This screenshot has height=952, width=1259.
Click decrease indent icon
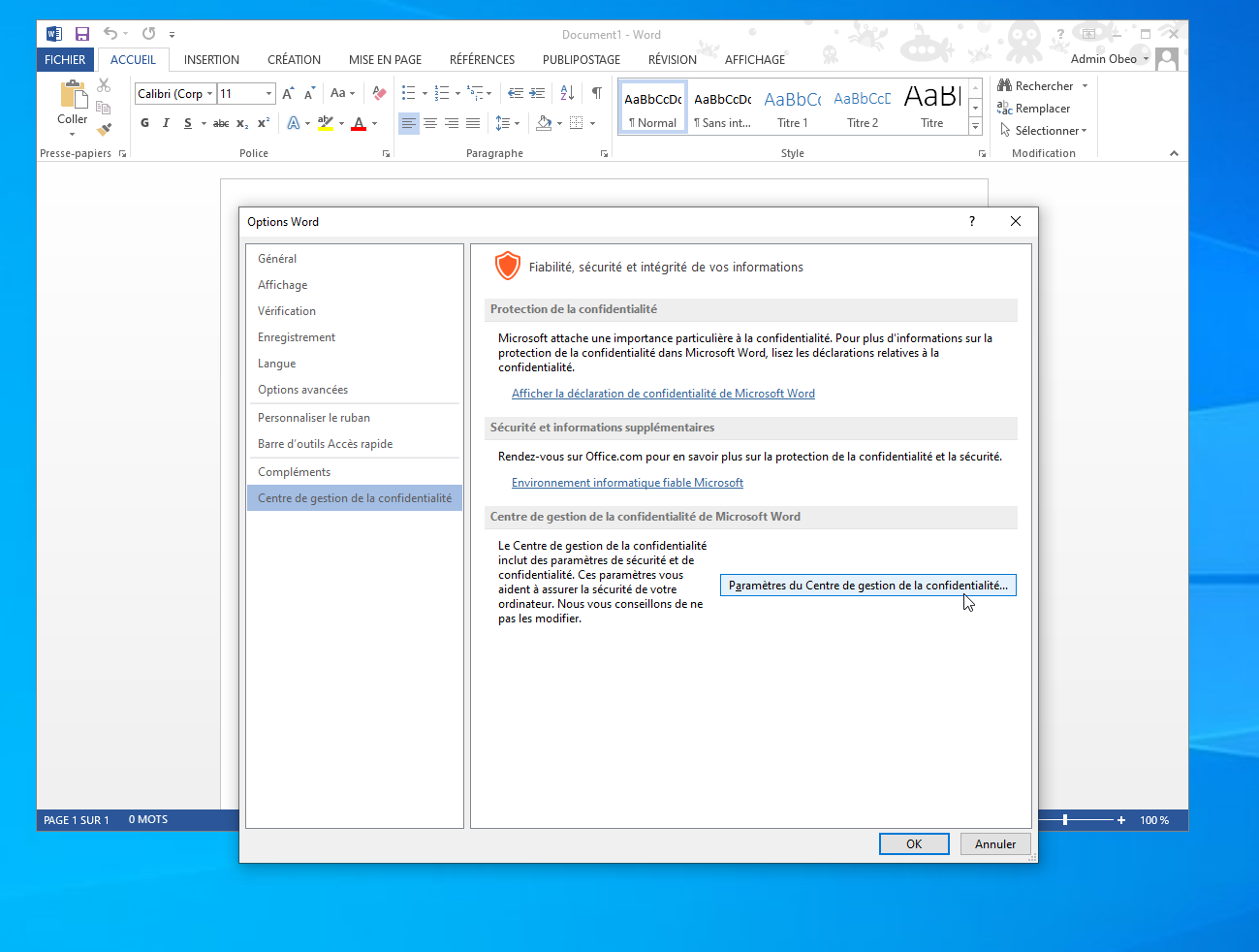[x=516, y=93]
